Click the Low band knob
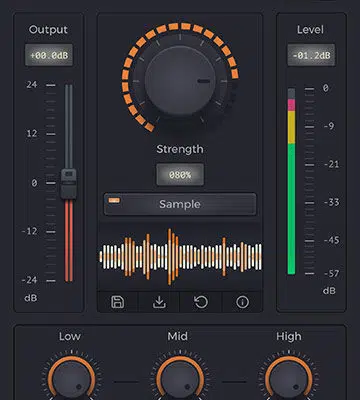The height and width of the screenshot is (400, 360). point(71,379)
